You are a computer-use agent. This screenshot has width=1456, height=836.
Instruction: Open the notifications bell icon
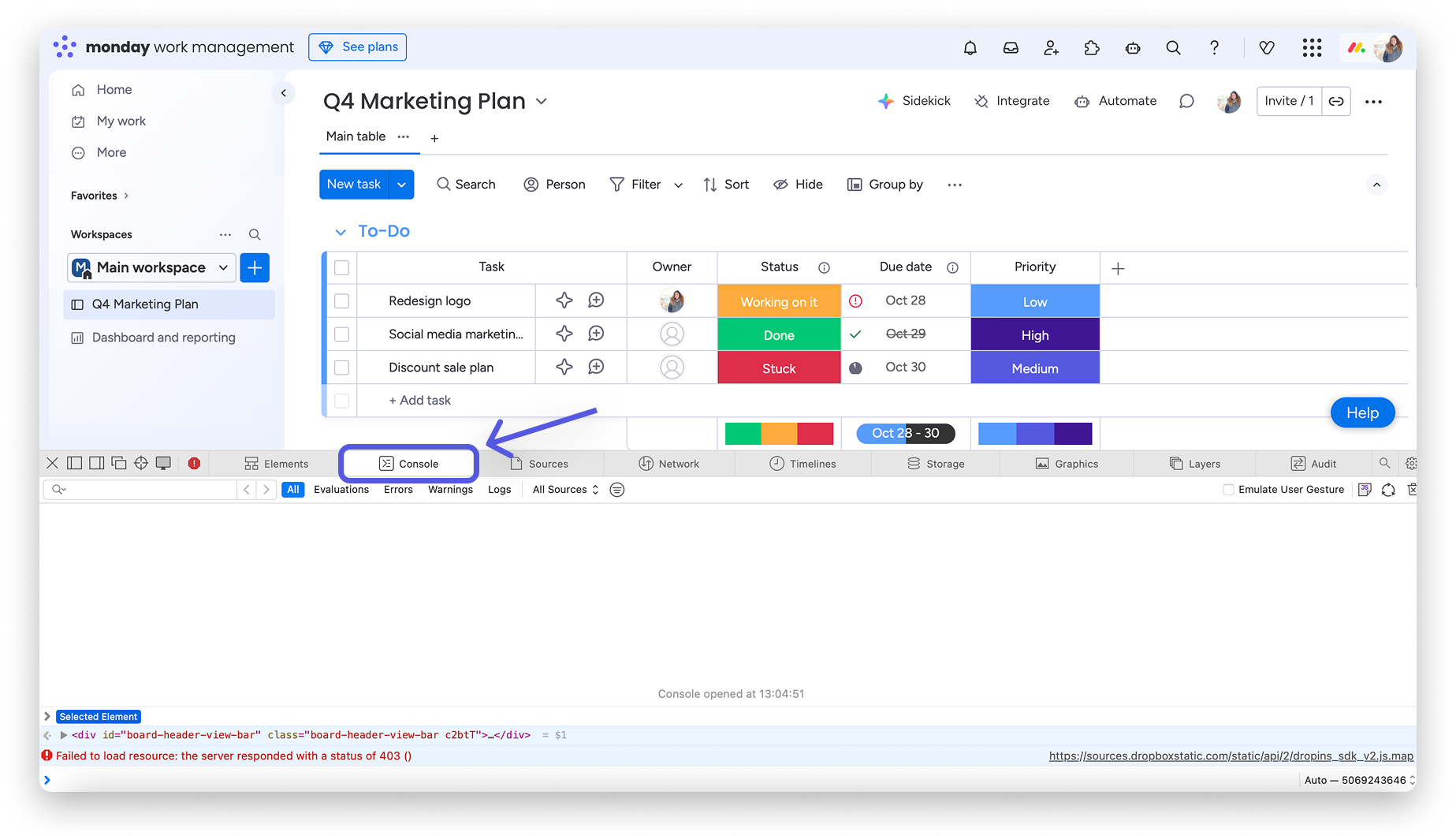point(970,48)
